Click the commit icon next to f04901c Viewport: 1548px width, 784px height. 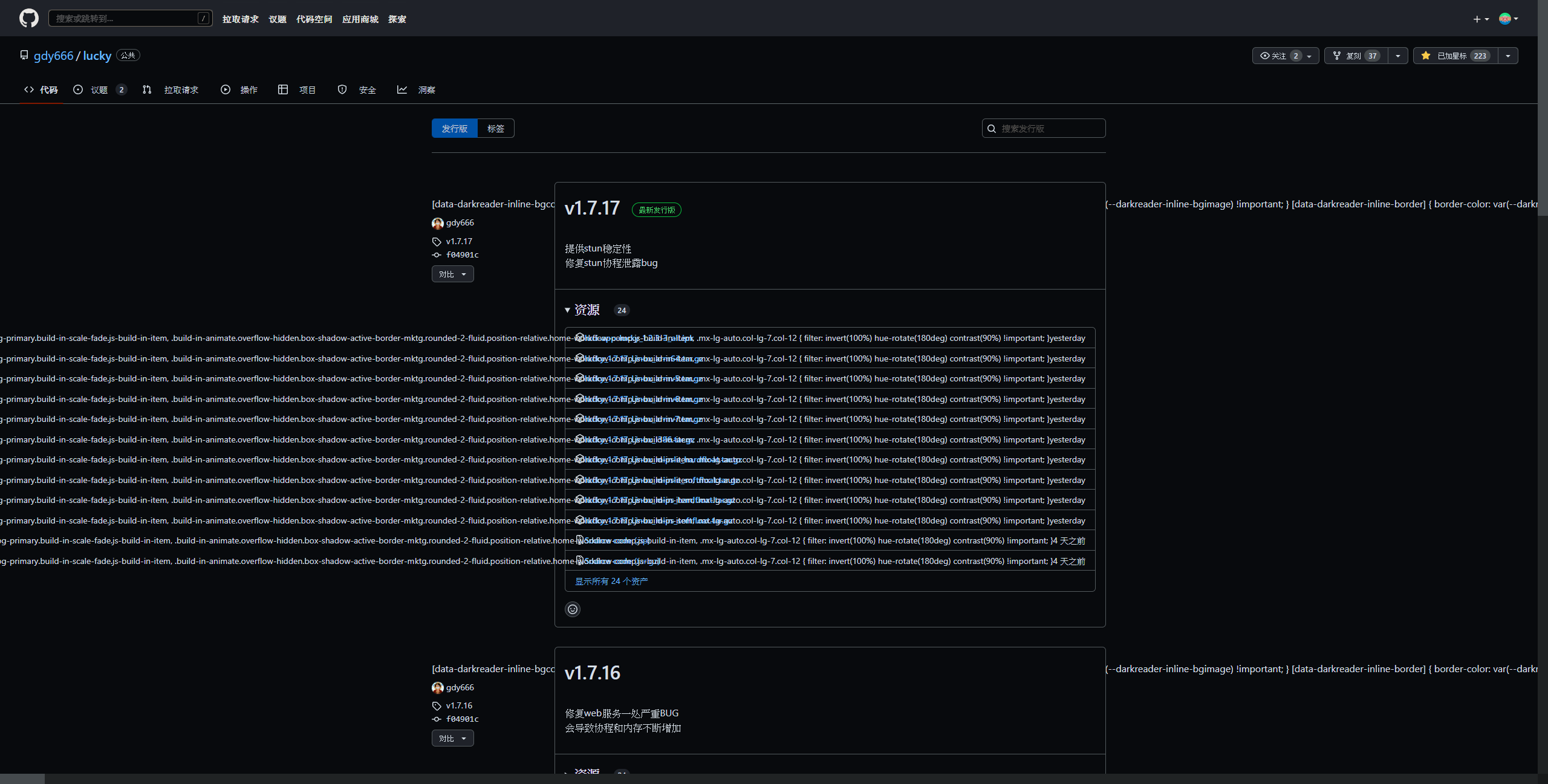point(437,254)
